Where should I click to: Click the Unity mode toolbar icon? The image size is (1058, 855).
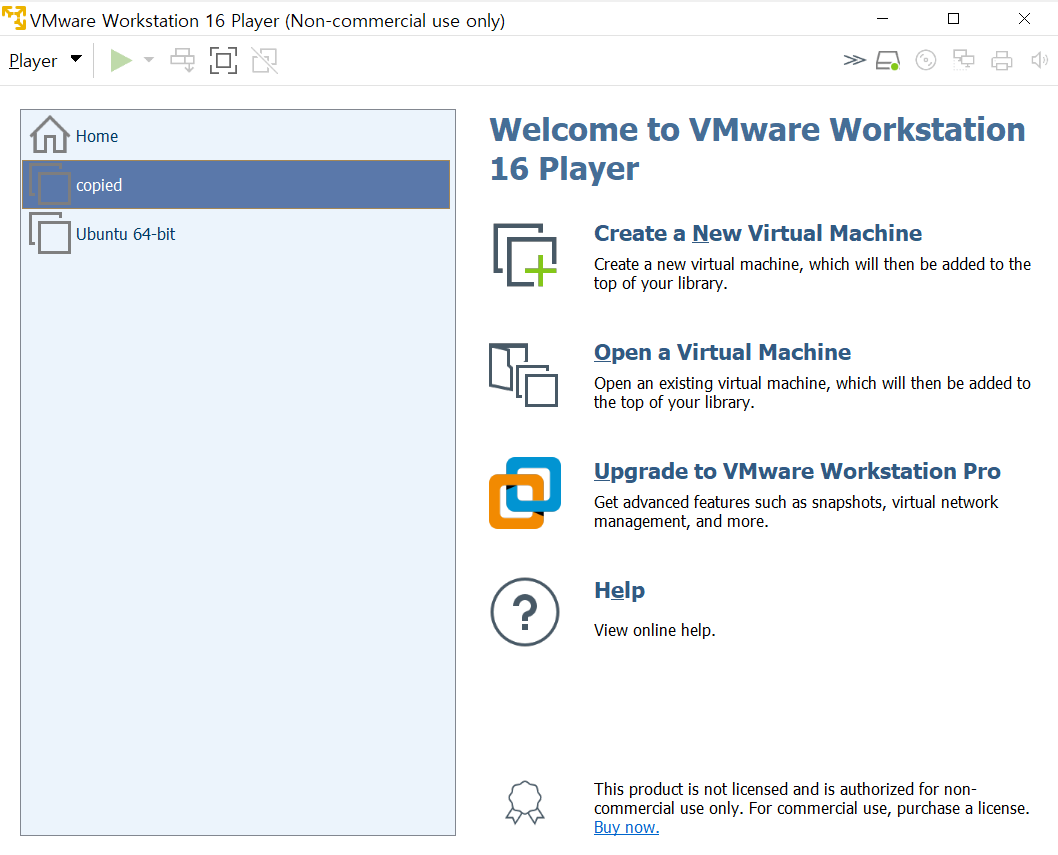coord(264,60)
